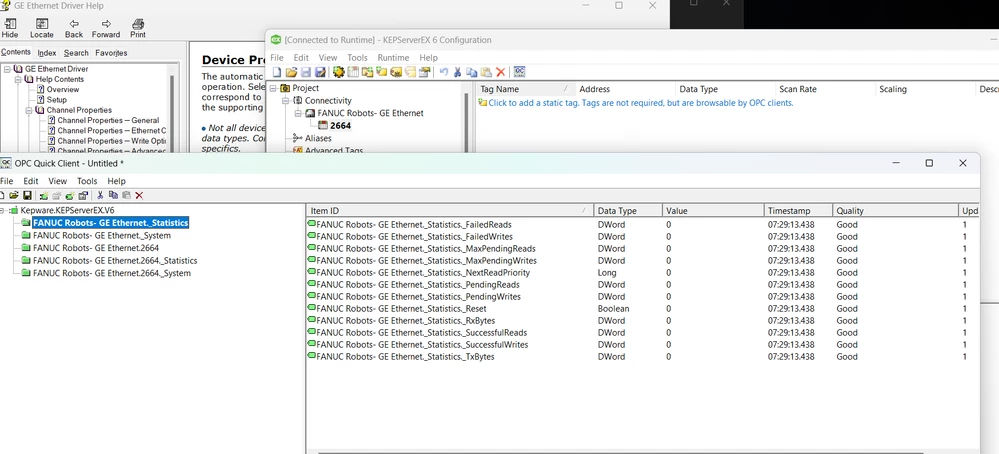This screenshot has height=454, width=999.
Task: Select Aliases in KEPServerEX tree
Action: tap(318, 138)
